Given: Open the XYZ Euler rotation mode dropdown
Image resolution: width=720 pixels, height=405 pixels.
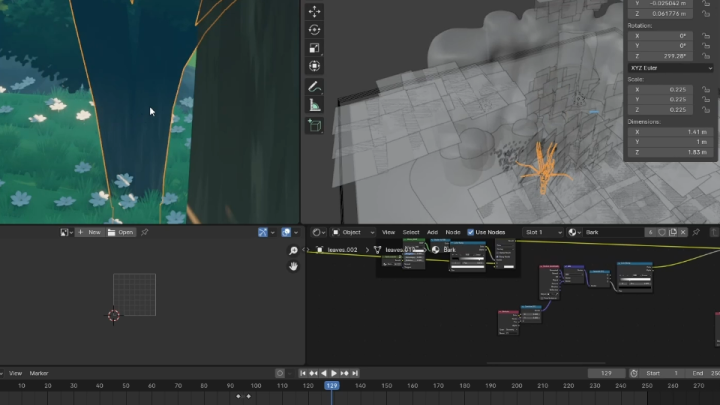Looking at the screenshot, I should point(670,68).
